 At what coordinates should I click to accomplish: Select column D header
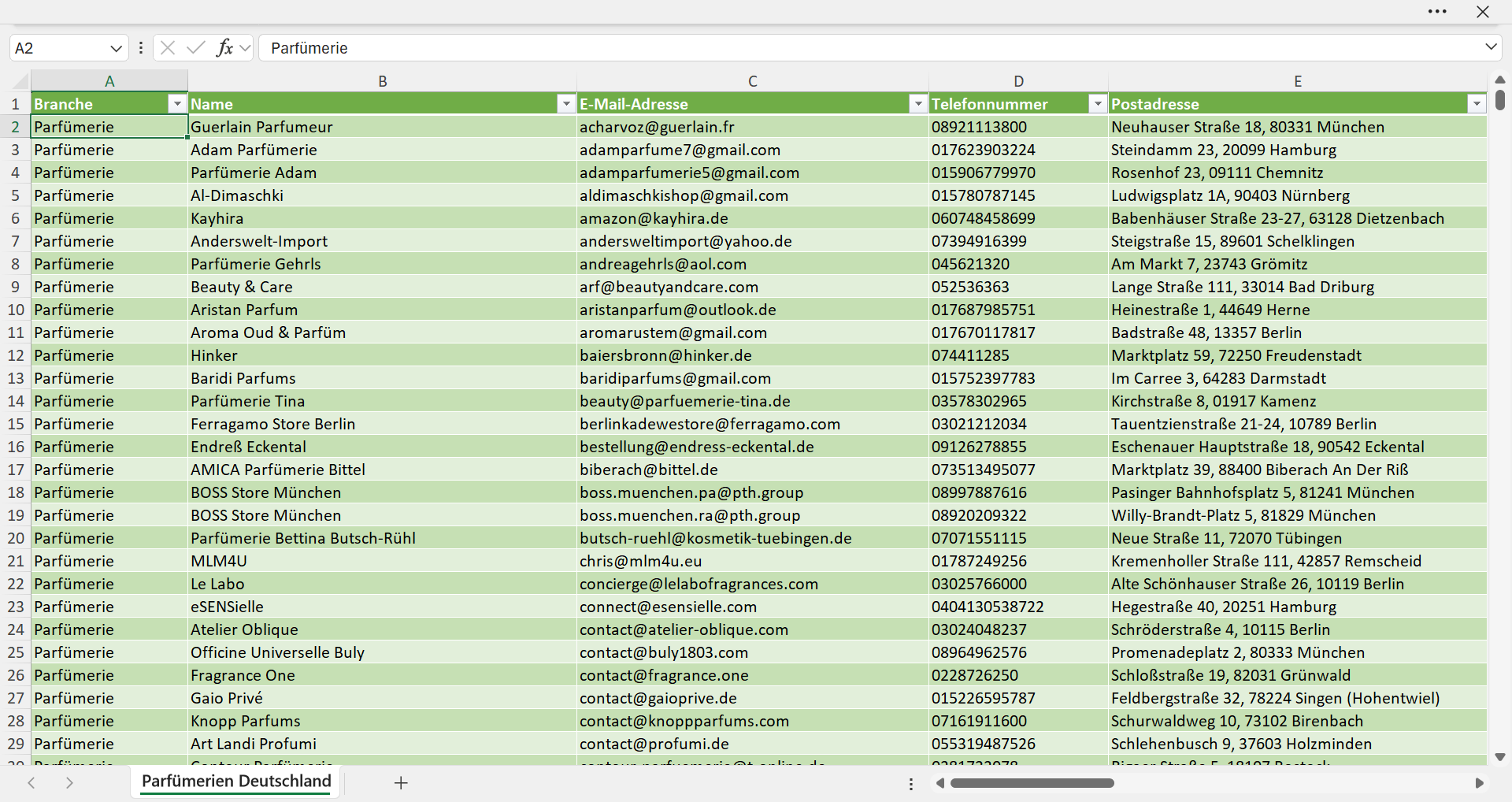[1019, 81]
